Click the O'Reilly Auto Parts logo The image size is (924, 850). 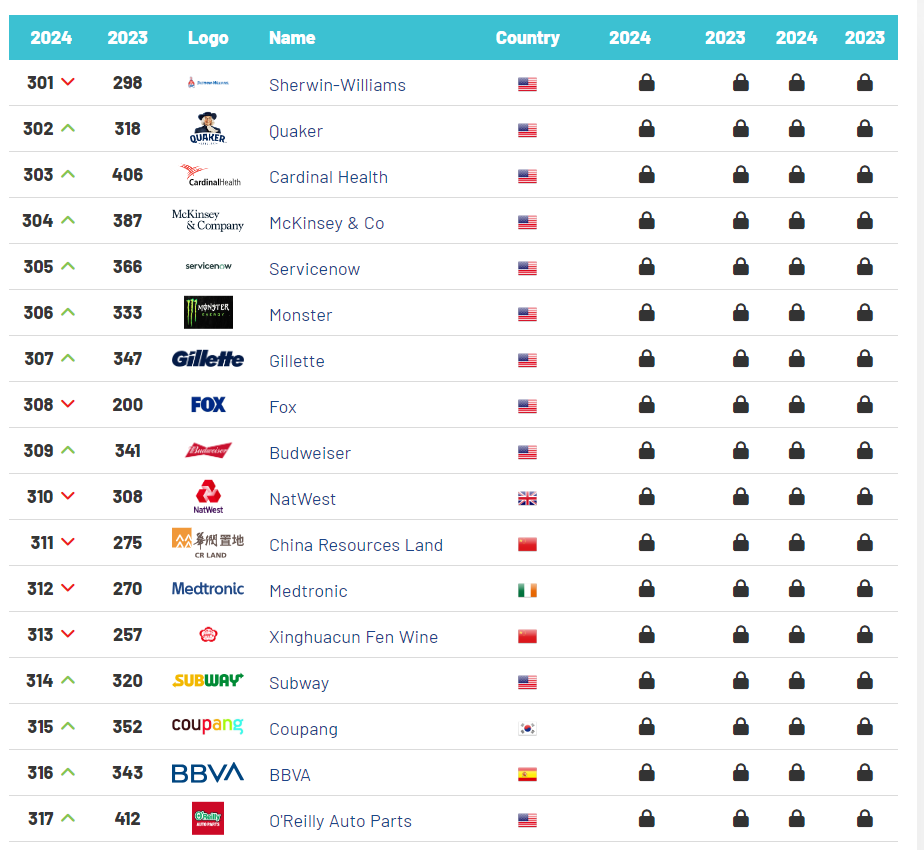[x=208, y=818]
